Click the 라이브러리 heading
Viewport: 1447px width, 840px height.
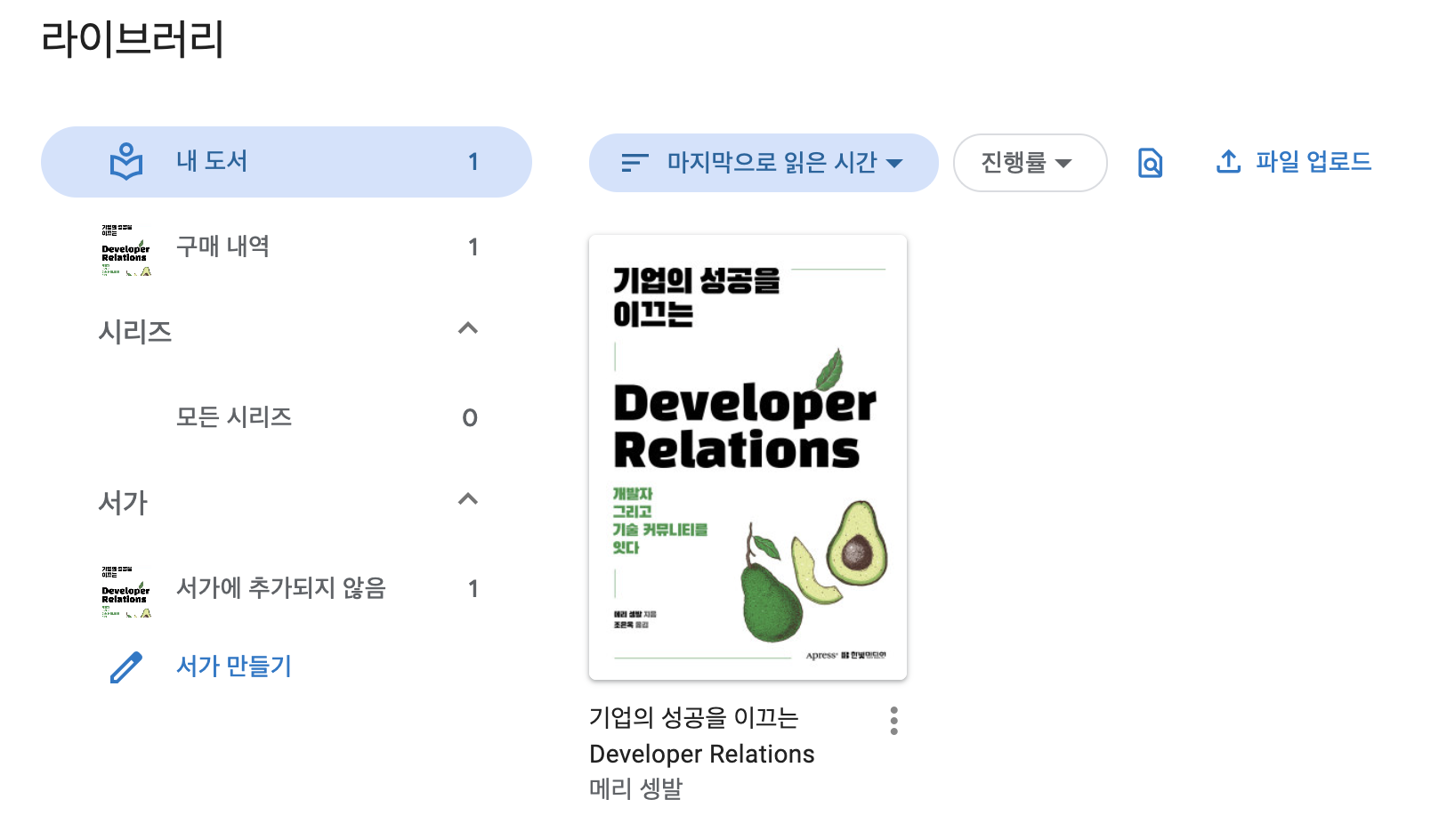coord(133,39)
